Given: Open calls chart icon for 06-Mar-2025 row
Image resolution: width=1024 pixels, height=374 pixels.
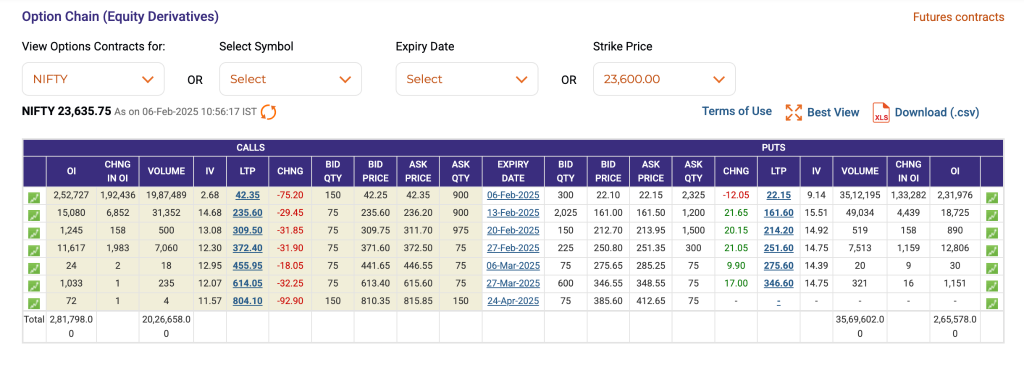Looking at the screenshot, I should click(x=34, y=268).
